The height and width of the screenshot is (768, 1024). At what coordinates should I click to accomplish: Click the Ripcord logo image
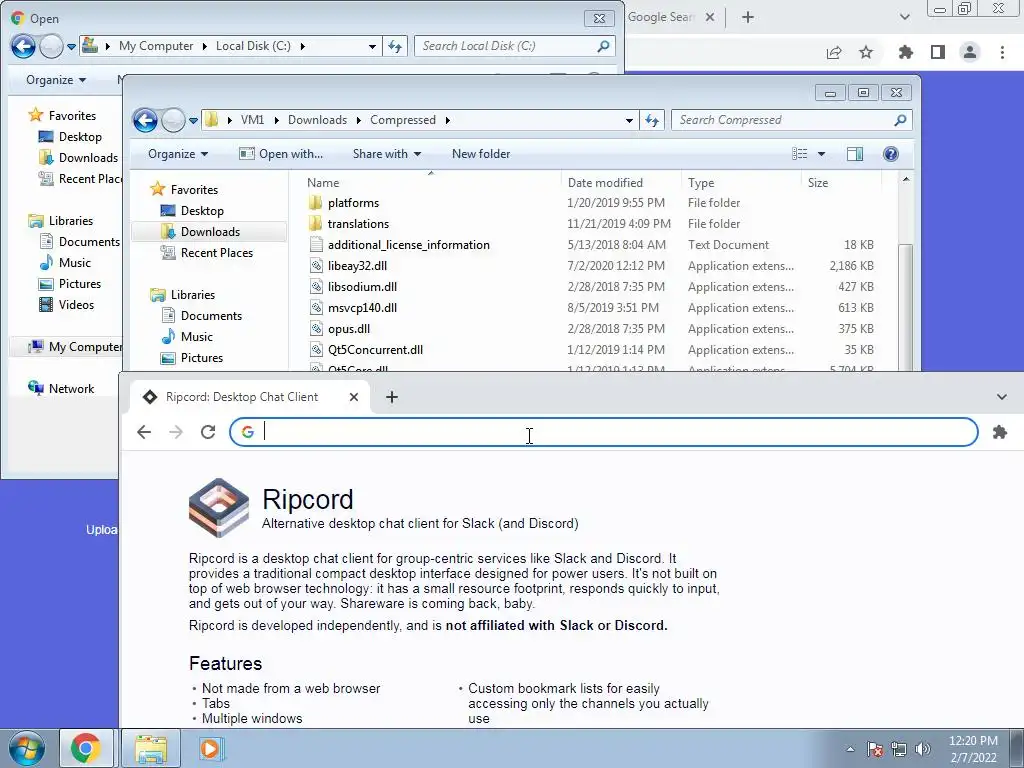(x=219, y=507)
